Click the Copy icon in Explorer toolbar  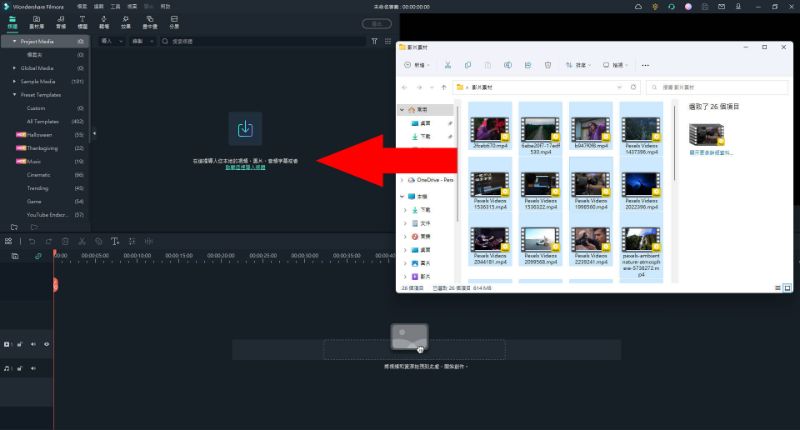click(x=467, y=65)
